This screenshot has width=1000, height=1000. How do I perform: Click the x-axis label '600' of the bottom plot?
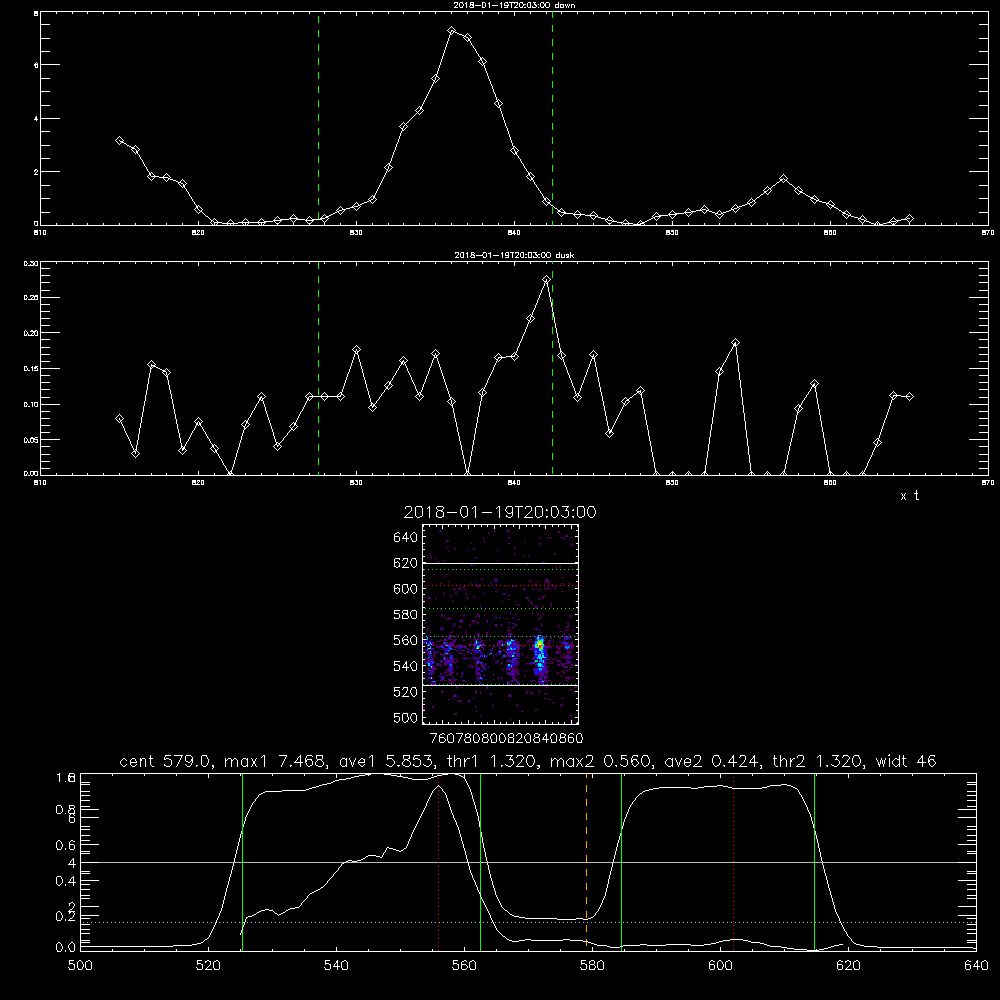tap(720, 965)
